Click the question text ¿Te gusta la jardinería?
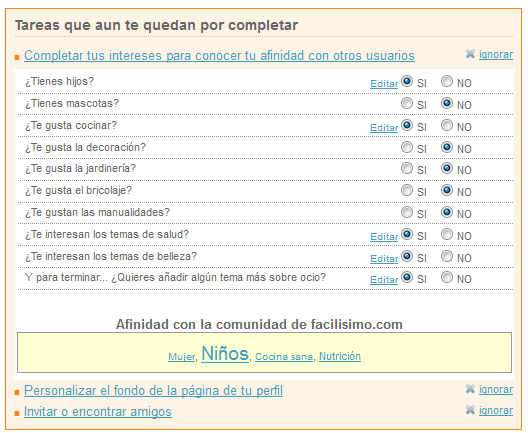Image resolution: width=528 pixels, height=433 pixels. tap(80, 168)
